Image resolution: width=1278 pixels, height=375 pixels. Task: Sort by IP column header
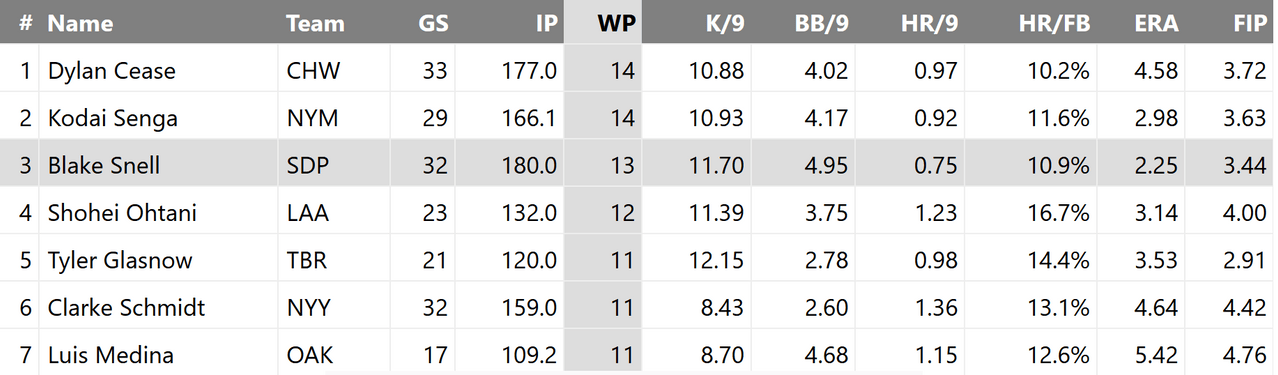(x=546, y=23)
